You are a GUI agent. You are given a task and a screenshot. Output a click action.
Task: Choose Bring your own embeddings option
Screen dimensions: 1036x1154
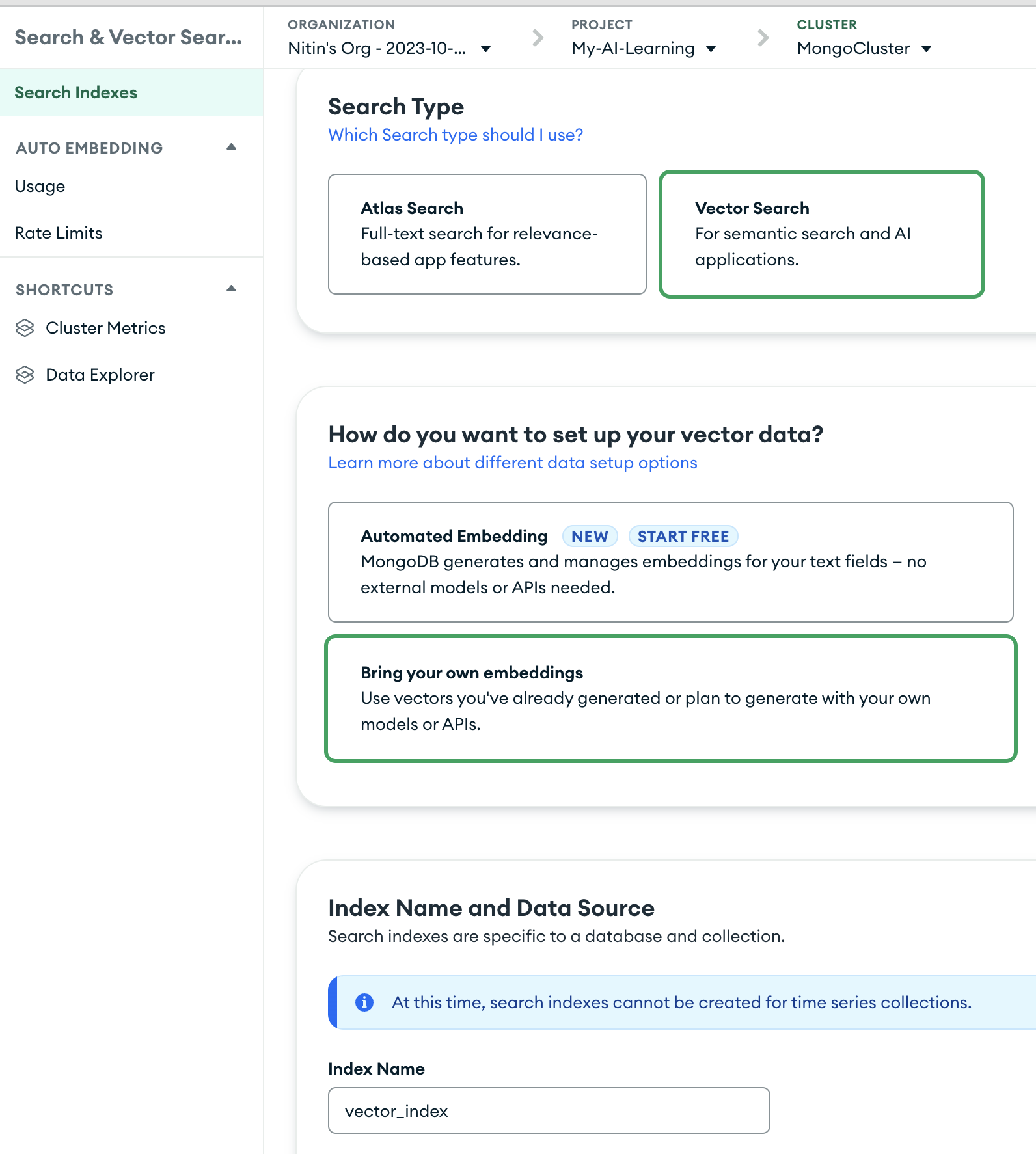671,699
